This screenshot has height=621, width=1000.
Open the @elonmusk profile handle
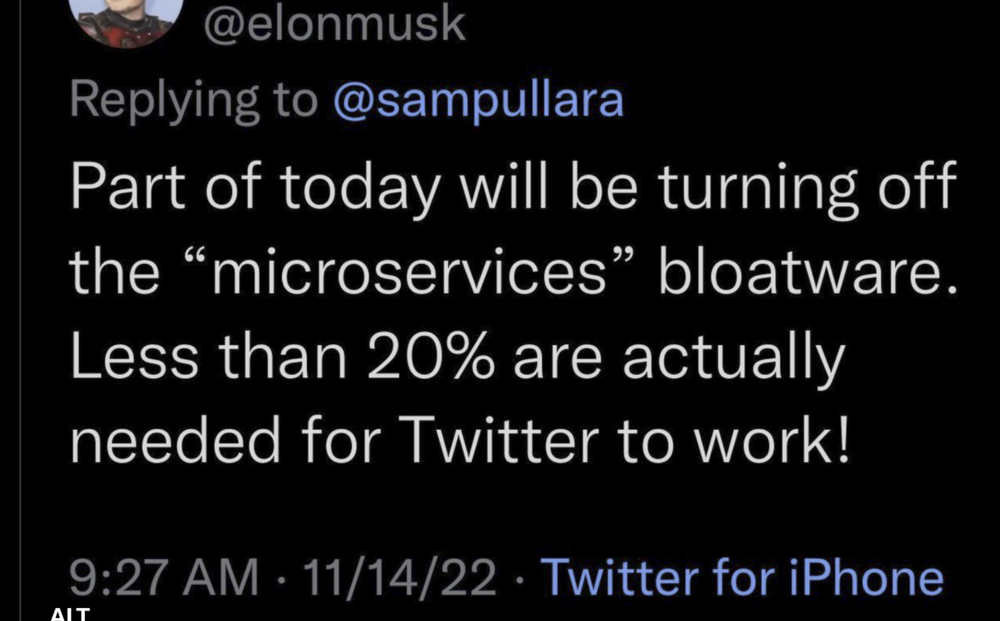[x=333, y=24]
